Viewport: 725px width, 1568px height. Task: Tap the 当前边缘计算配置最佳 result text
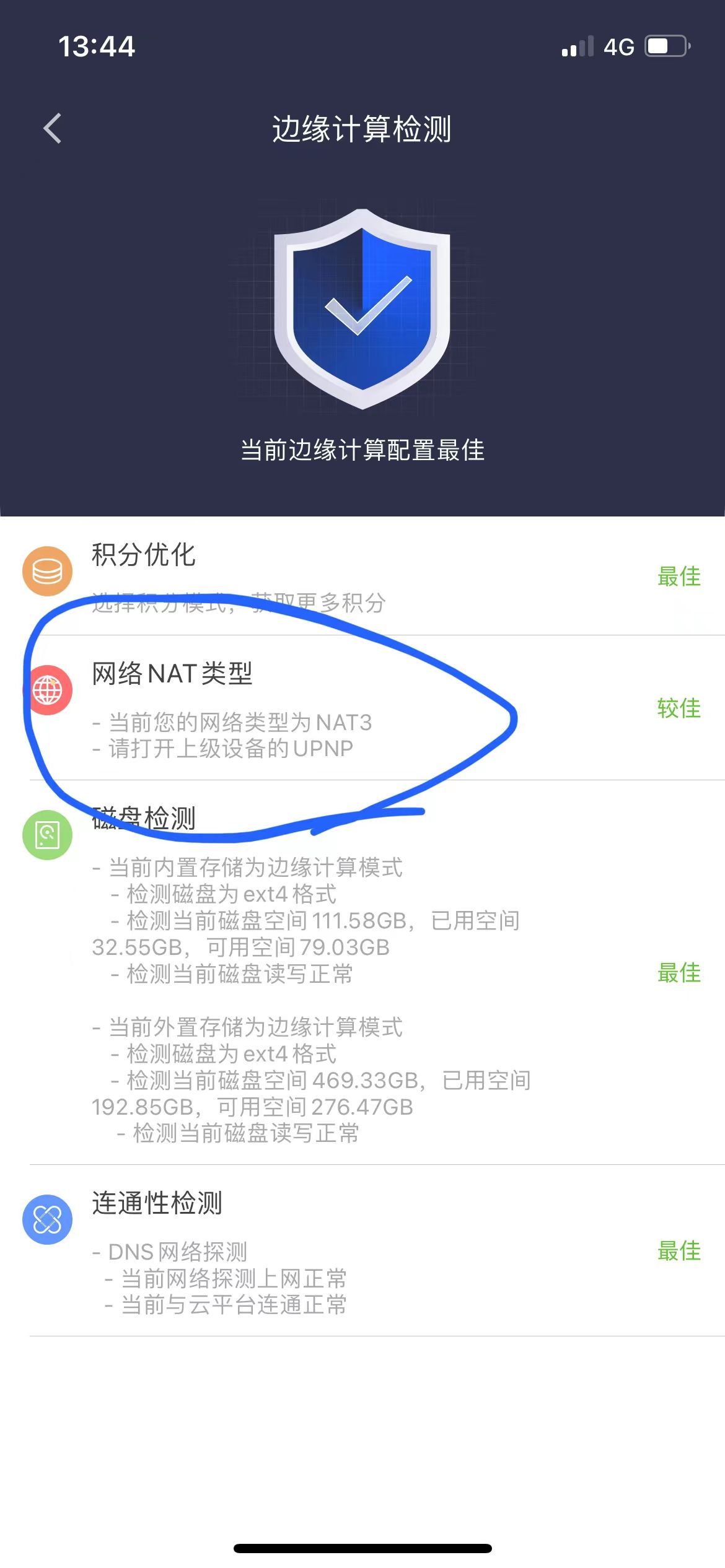[362, 450]
